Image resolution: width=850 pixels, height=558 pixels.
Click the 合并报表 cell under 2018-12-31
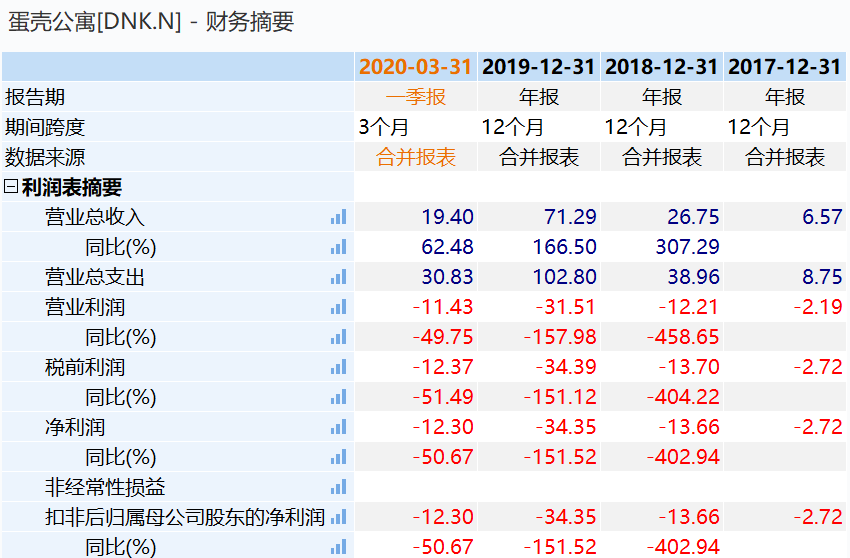point(661,157)
